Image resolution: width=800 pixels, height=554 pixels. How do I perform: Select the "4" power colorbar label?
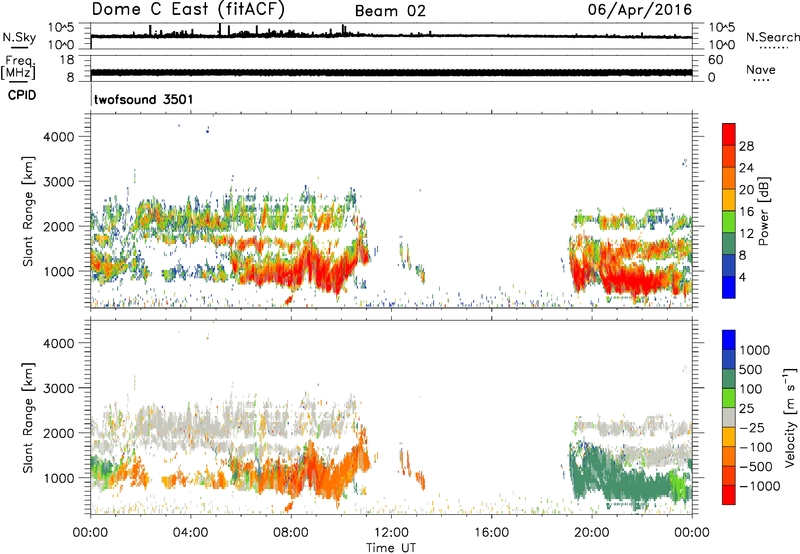click(x=742, y=277)
